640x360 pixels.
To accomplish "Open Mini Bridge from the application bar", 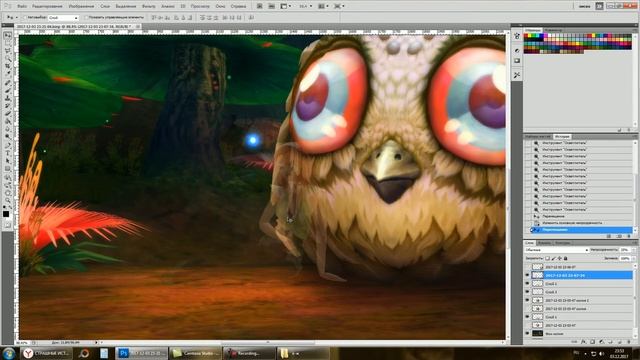I will click(271, 6).
